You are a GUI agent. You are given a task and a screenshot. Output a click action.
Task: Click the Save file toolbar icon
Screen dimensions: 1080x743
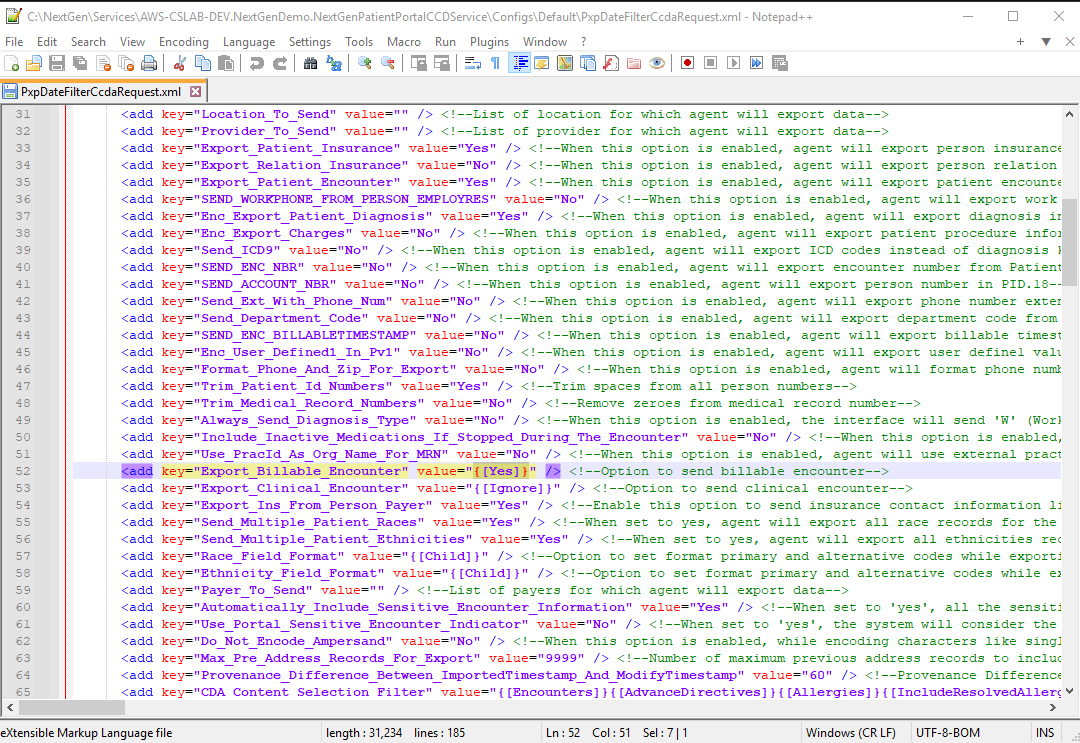pos(57,63)
